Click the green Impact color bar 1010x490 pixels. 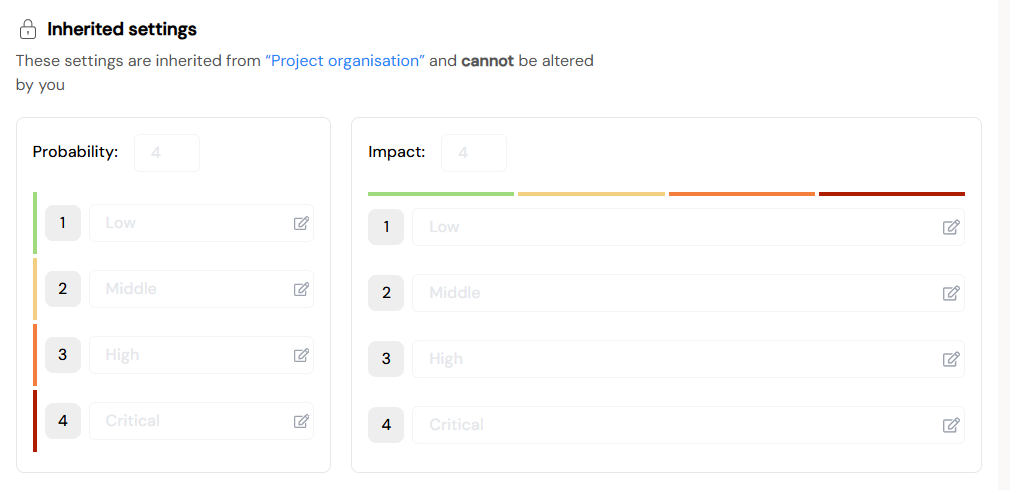[441, 194]
